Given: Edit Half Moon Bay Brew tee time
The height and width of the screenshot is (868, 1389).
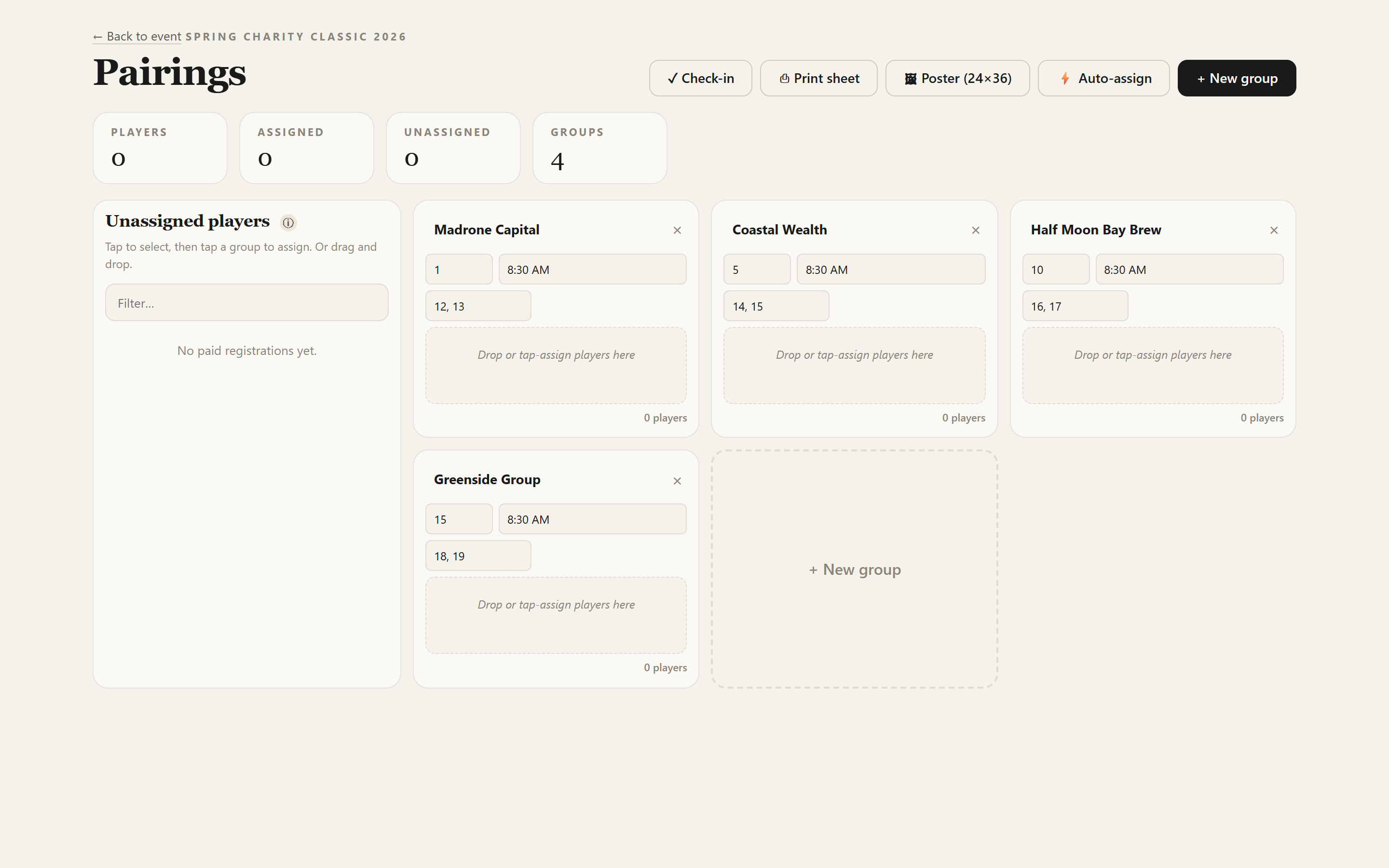Looking at the screenshot, I should coord(1189,269).
